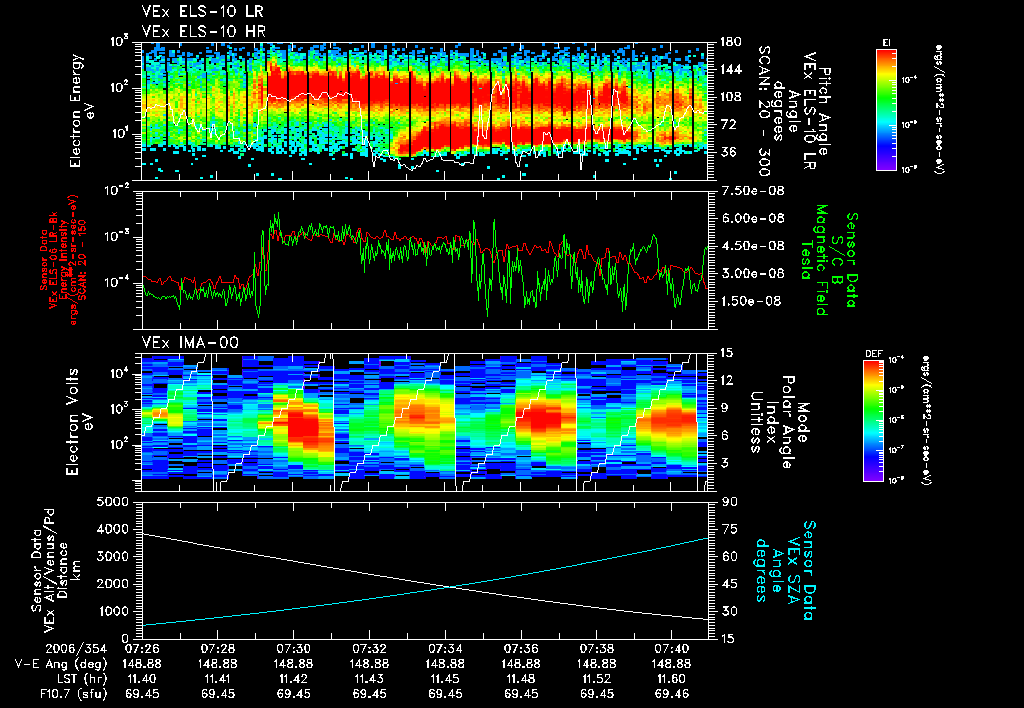Select the 'VEx ELS-10 LR' title text
Viewport: 1024px width, 708px height.
(202, 11)
